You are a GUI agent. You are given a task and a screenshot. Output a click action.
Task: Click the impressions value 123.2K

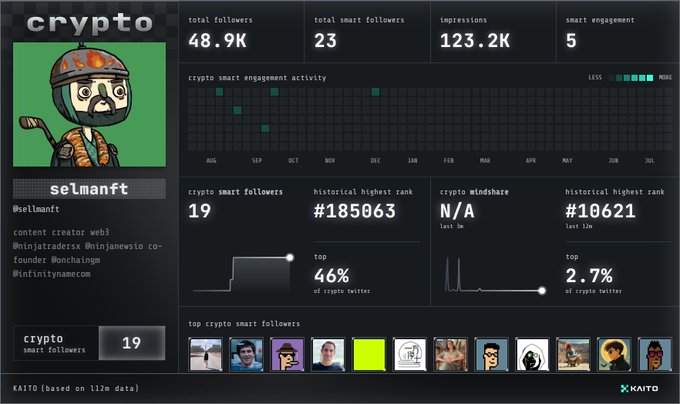pos(475,41)
